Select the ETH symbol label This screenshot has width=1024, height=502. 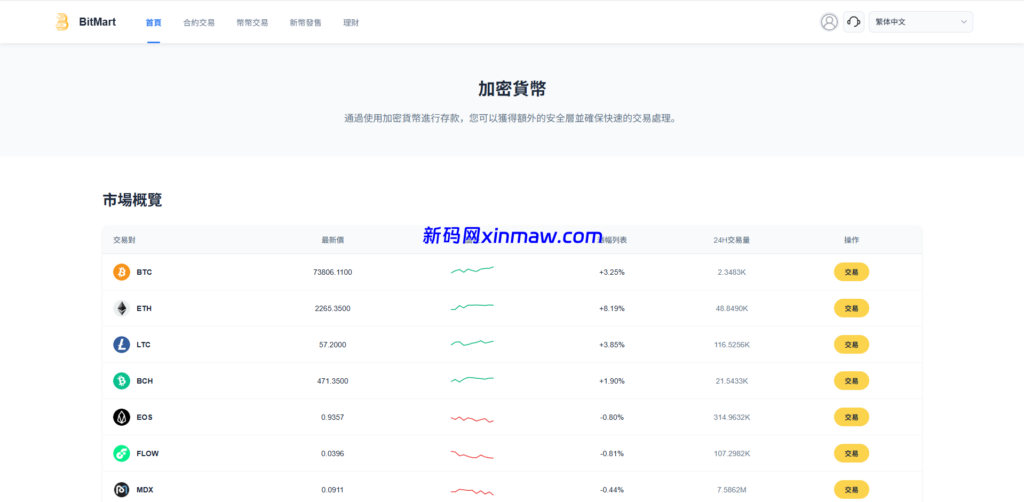[144, 308]
